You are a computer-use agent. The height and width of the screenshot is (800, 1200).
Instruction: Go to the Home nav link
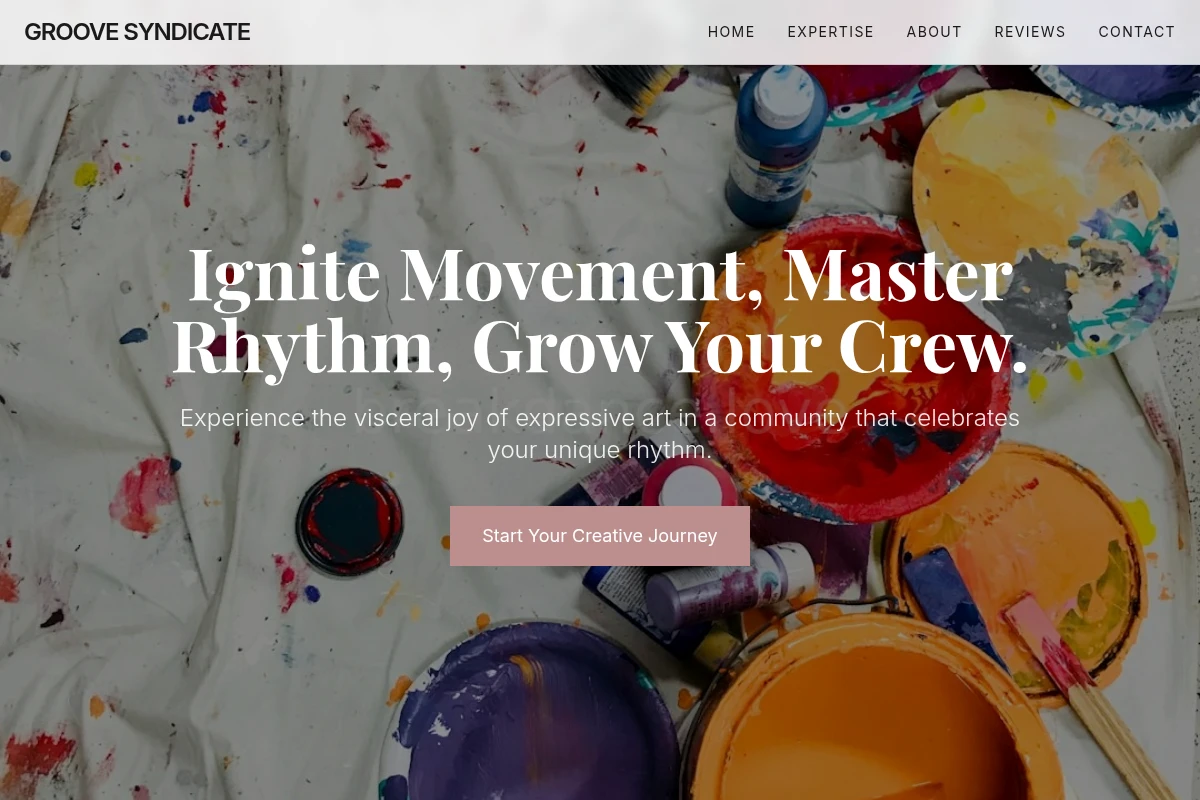pyautogui.click(x=731, y=32)
